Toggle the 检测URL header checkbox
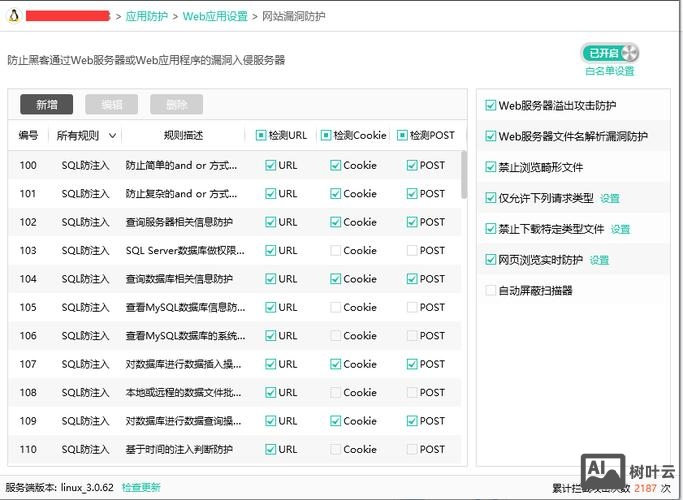 coord(260,135)
